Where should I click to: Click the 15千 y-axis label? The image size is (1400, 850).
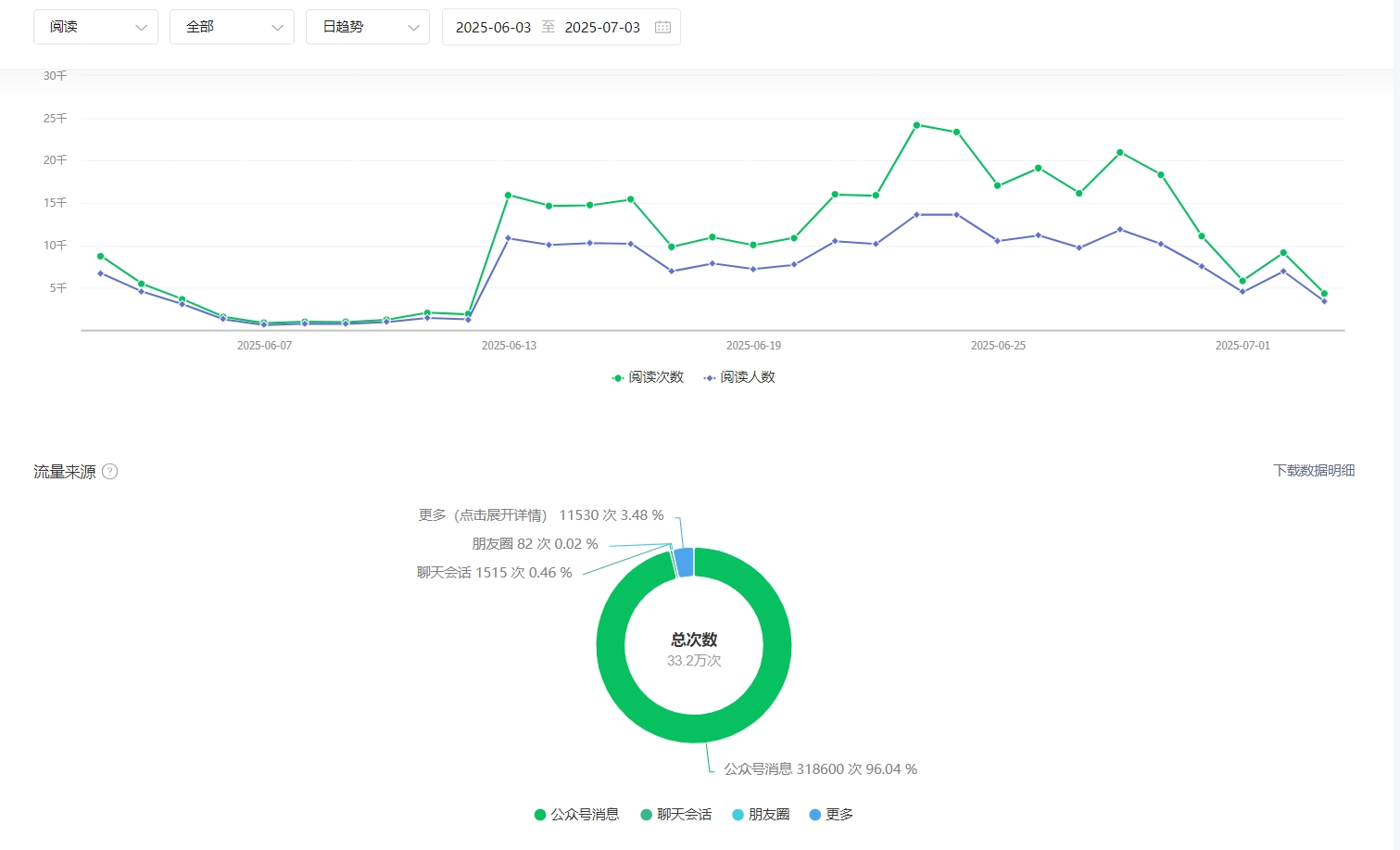[56, 203]
